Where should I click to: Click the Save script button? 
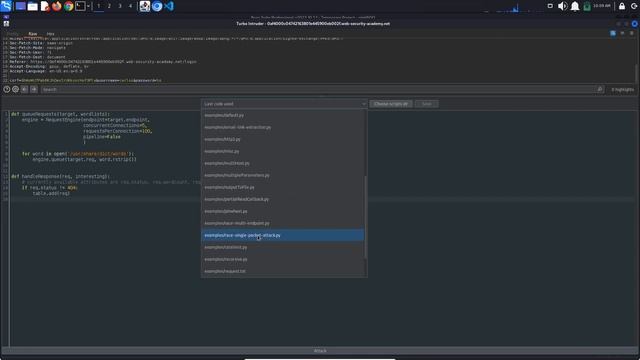pyautogui.click(x=427, y=104)
